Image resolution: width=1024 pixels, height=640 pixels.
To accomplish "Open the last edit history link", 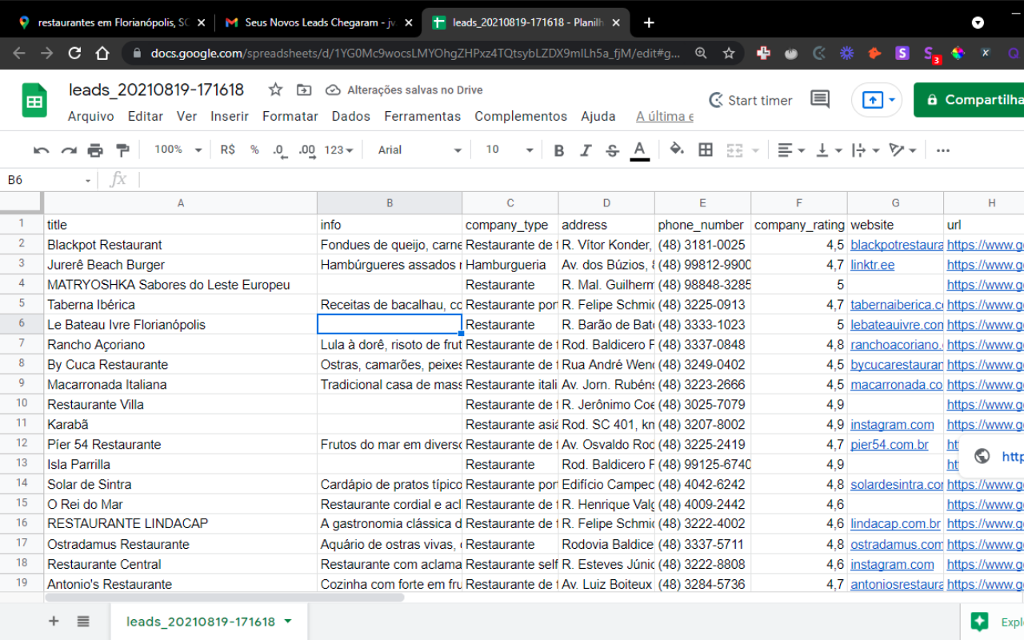I will pos(665,116).
